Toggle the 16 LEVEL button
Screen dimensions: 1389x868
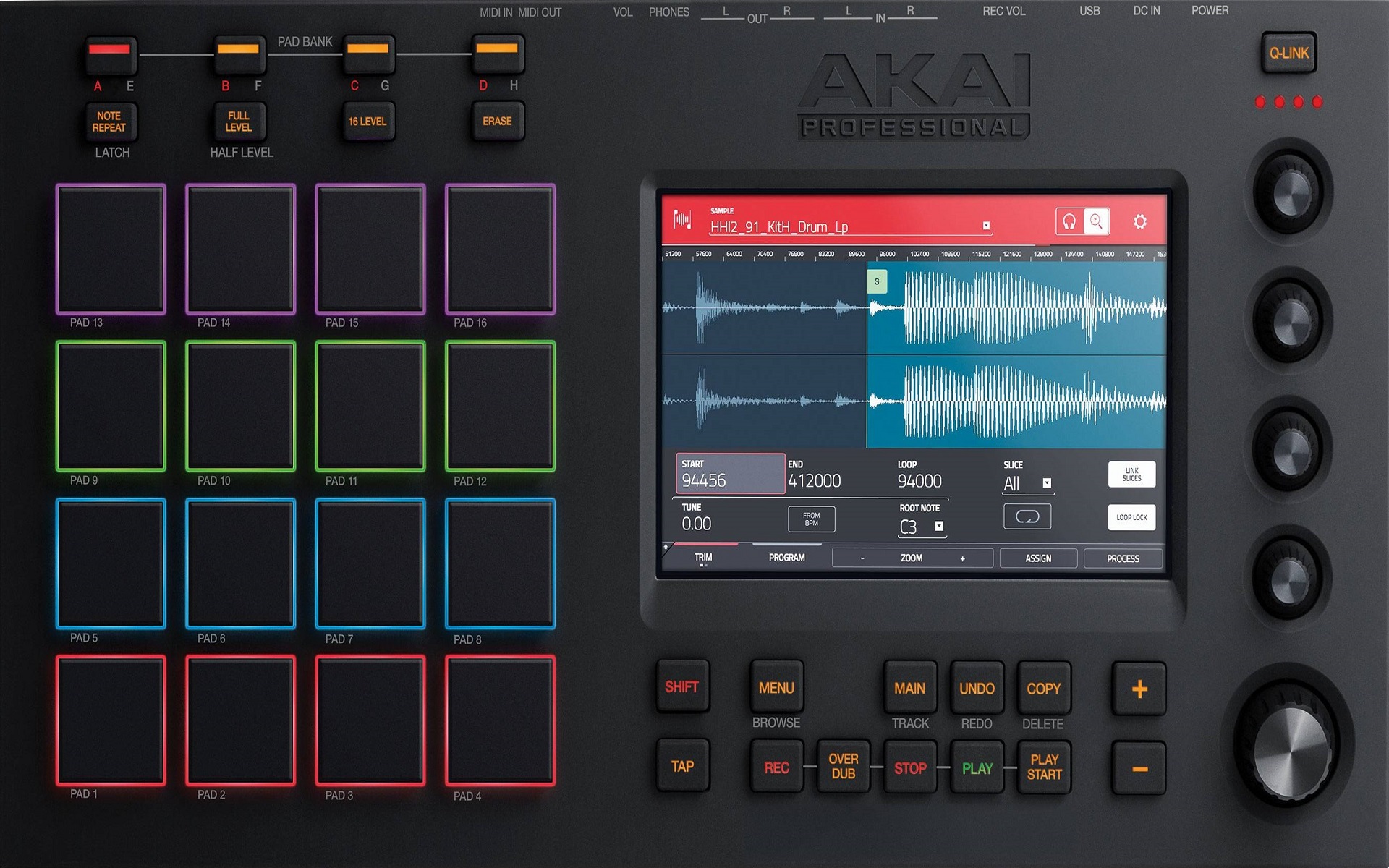(368, 122)
